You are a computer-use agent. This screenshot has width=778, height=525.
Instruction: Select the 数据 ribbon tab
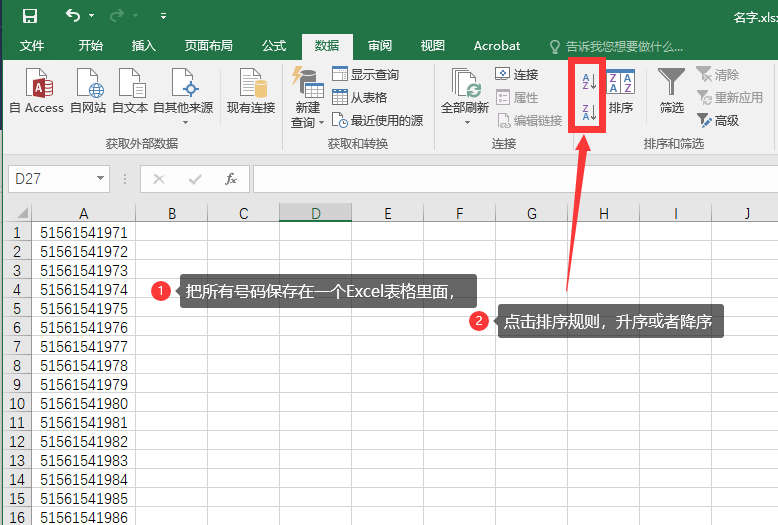pyautogui.click(x=327, y=46)
